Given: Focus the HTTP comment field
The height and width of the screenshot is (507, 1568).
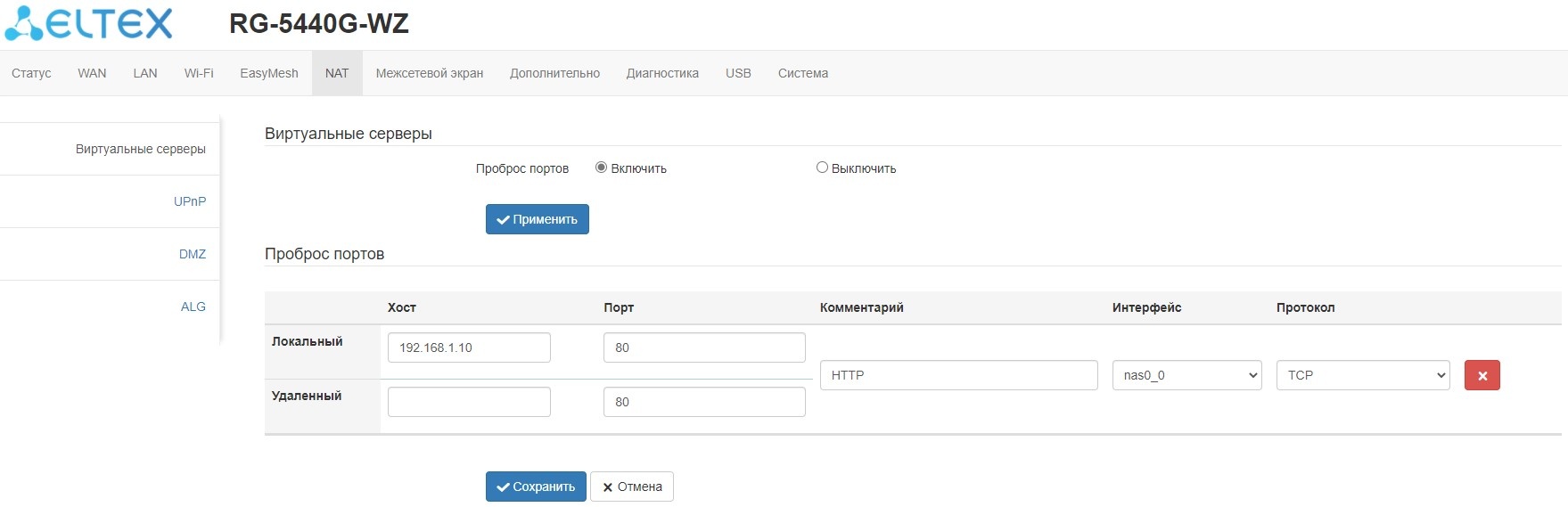Looking at the screenshot, I should [x=958, y=375].
